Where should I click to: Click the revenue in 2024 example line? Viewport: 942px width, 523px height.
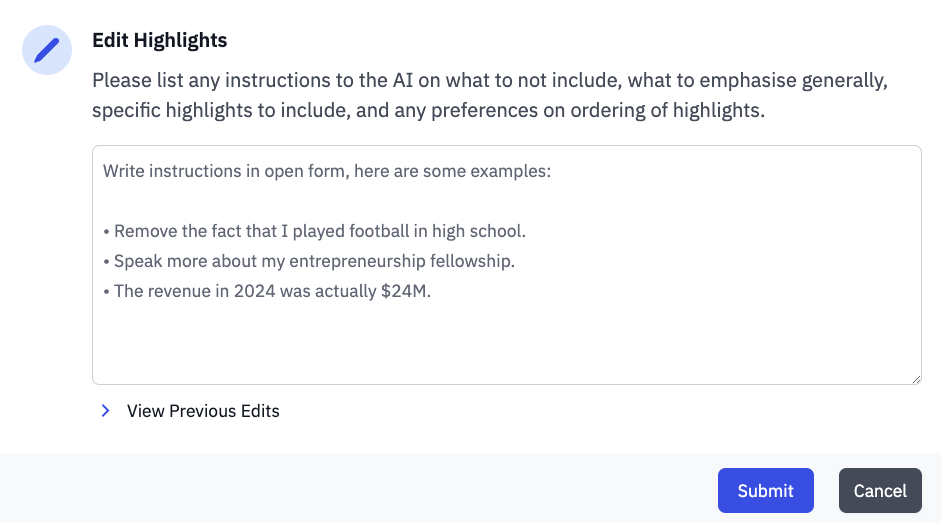click(x=267, y=291)
